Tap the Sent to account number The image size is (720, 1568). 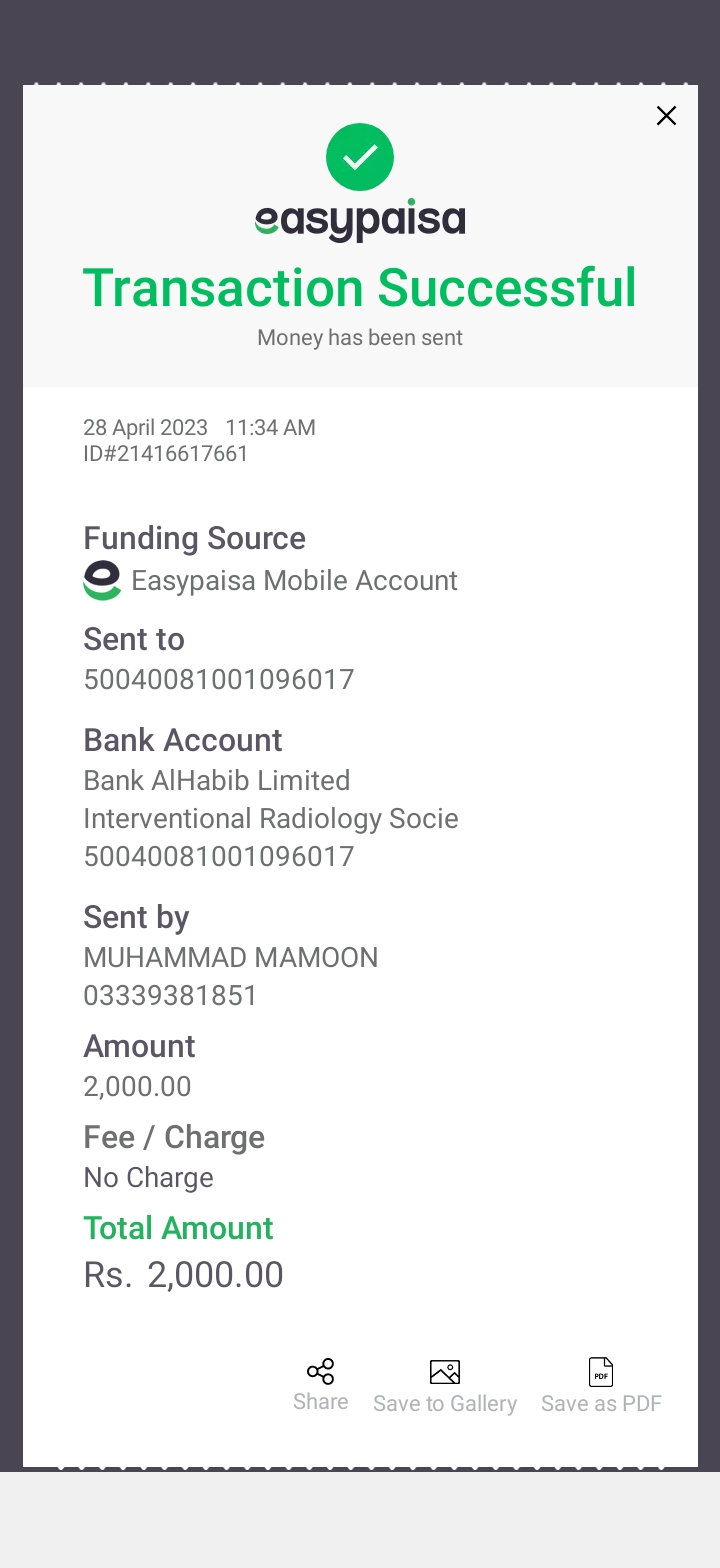[x=219, y=680]
